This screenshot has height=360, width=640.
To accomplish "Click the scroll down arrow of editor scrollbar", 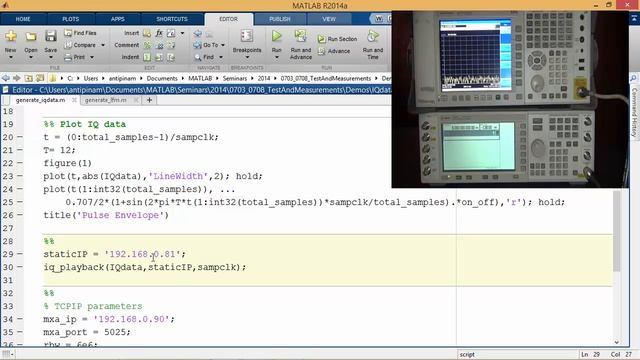I will pyautogui.click(x=616, y=342).
